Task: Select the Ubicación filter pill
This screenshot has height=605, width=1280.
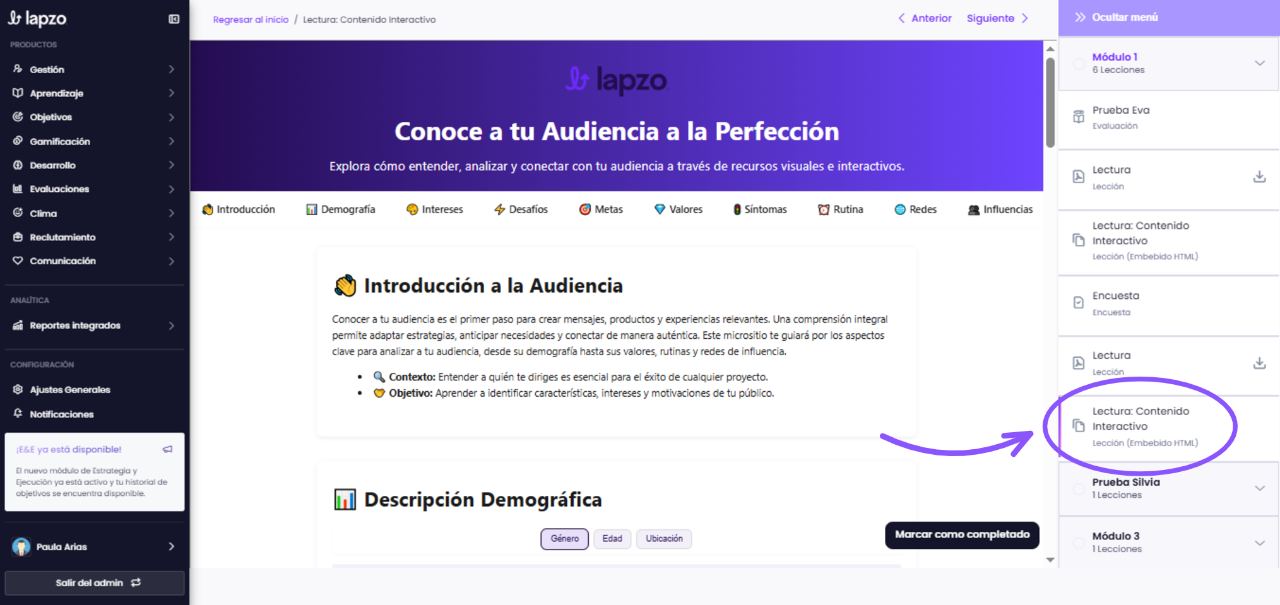Action: point(664,539)
